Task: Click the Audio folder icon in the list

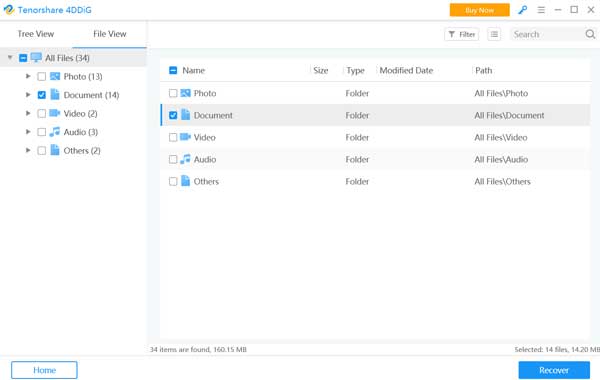Action: pos(185,159)
